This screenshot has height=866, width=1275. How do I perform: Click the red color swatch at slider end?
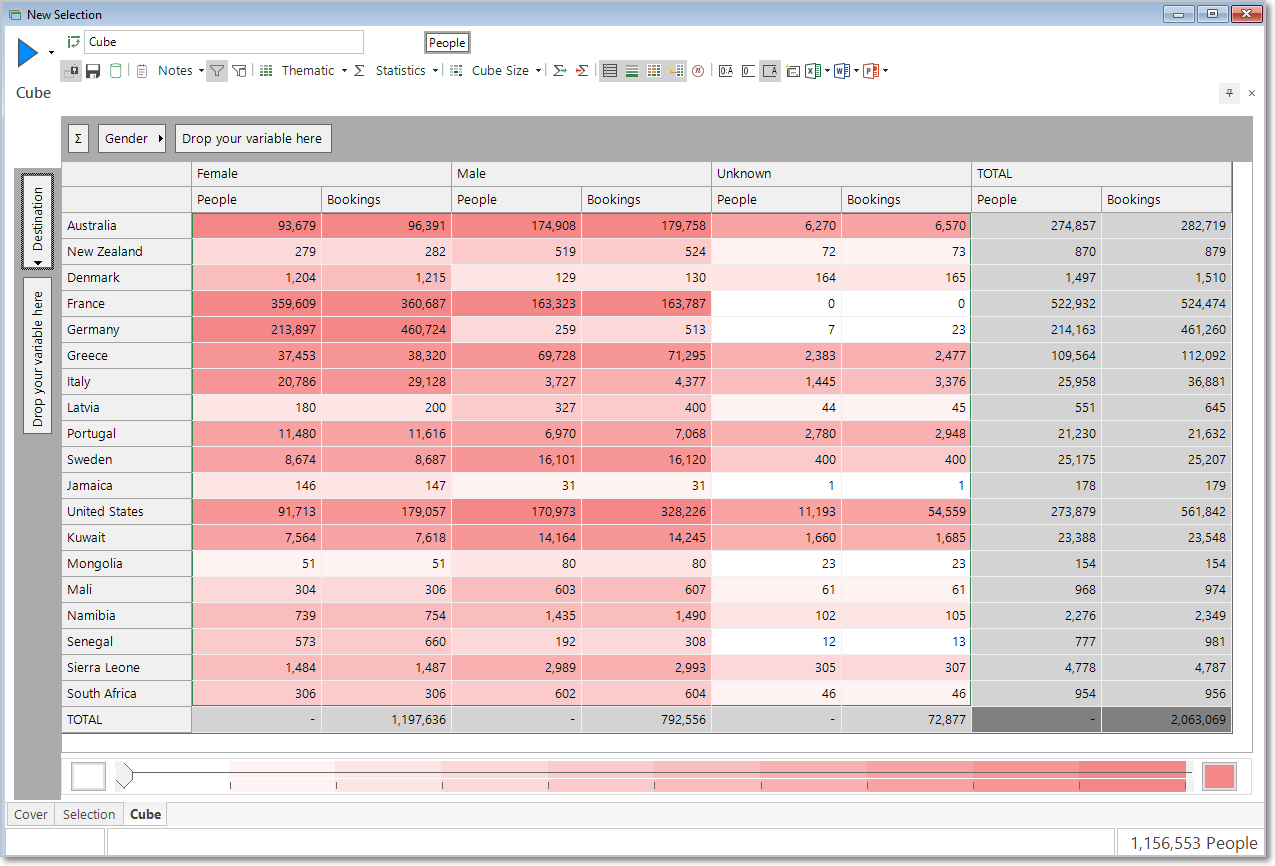tap(1219, 777)
